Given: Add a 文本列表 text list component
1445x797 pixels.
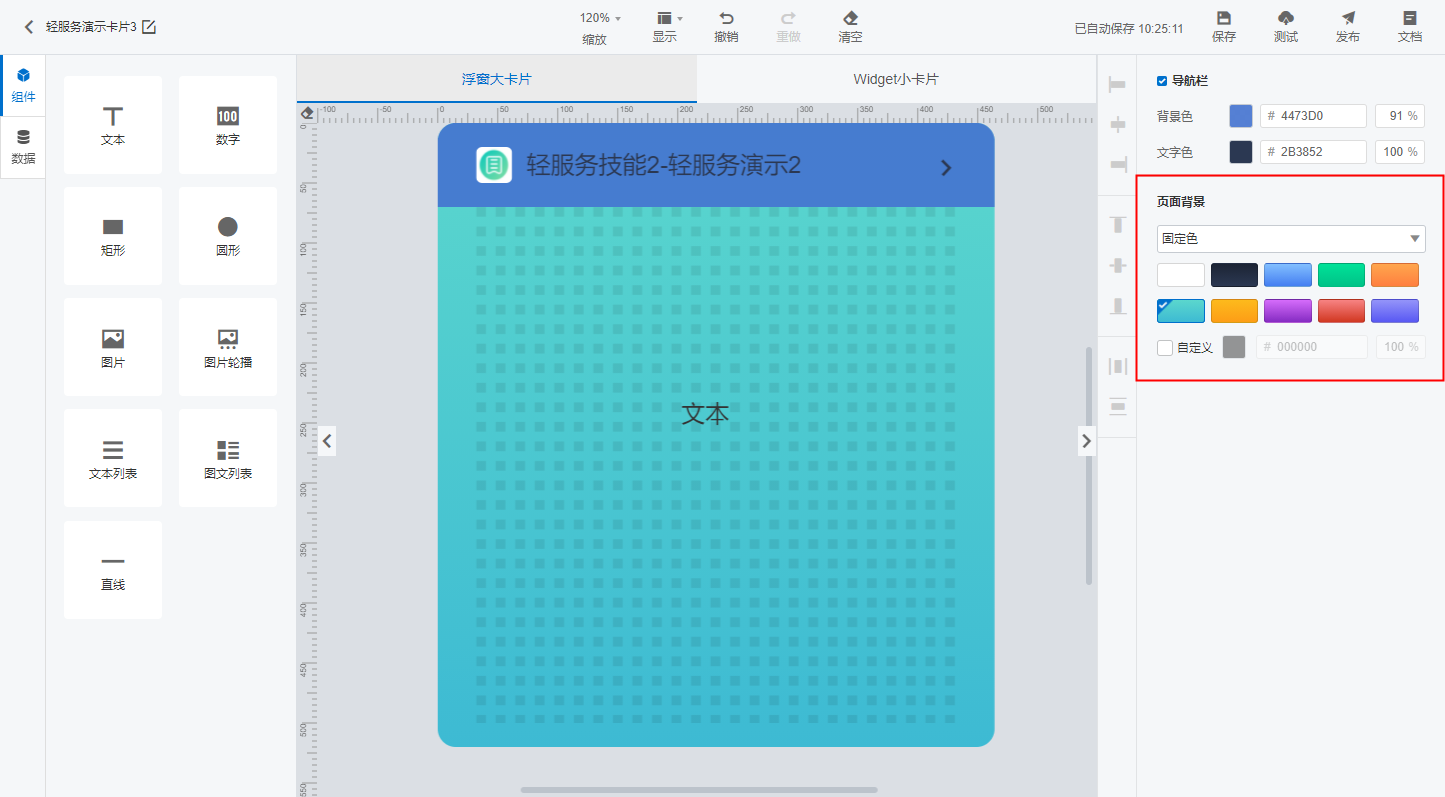Looking at the screenshot, I should click(113, 459).
